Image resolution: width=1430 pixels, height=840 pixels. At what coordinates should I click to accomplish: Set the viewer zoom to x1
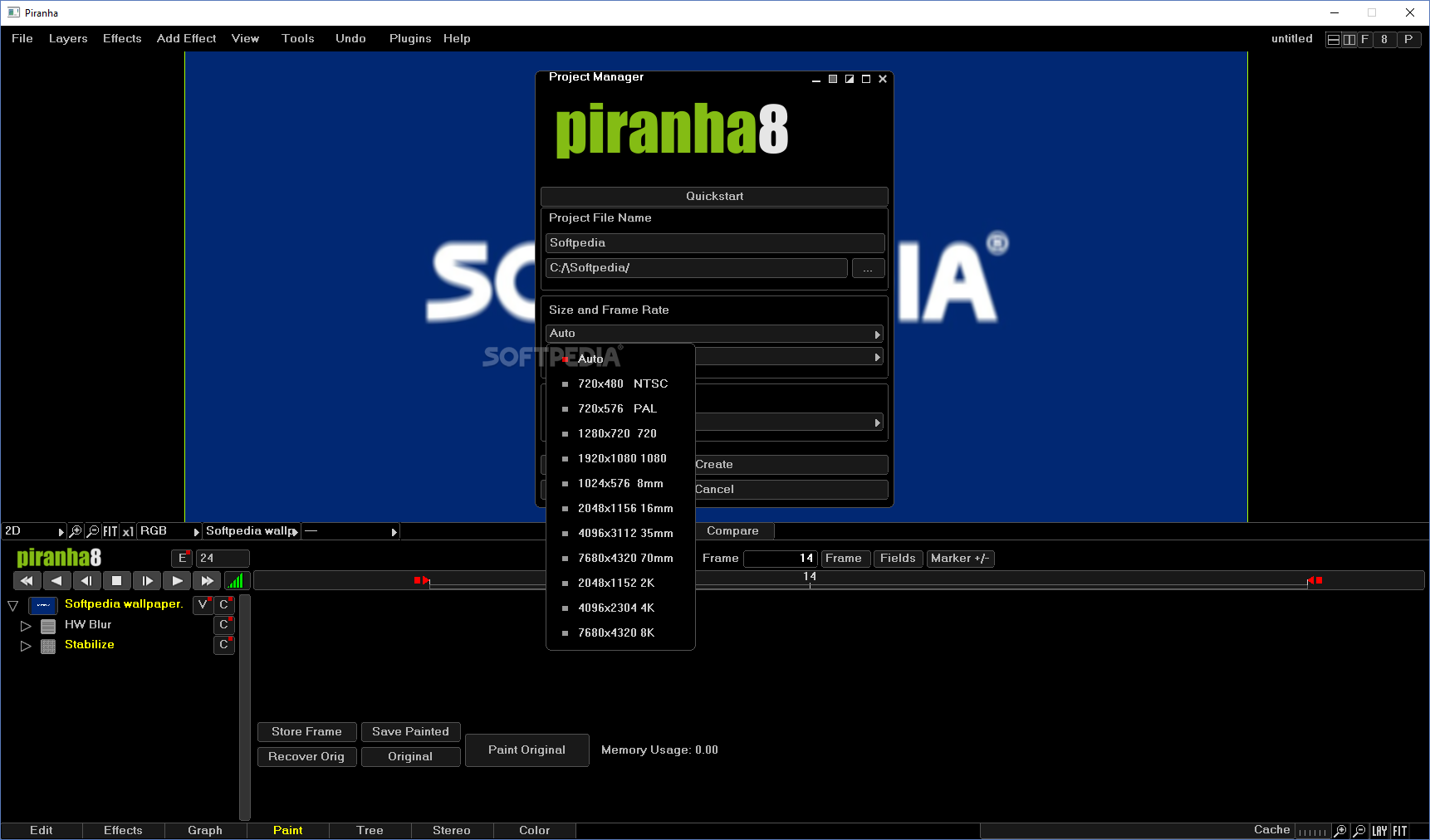pyautogui.click(x=128, y=531)
